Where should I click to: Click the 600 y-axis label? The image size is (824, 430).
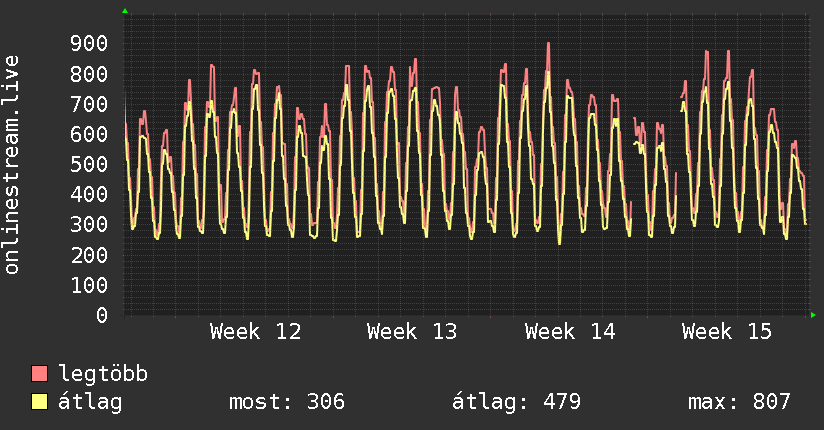(89, 134)
